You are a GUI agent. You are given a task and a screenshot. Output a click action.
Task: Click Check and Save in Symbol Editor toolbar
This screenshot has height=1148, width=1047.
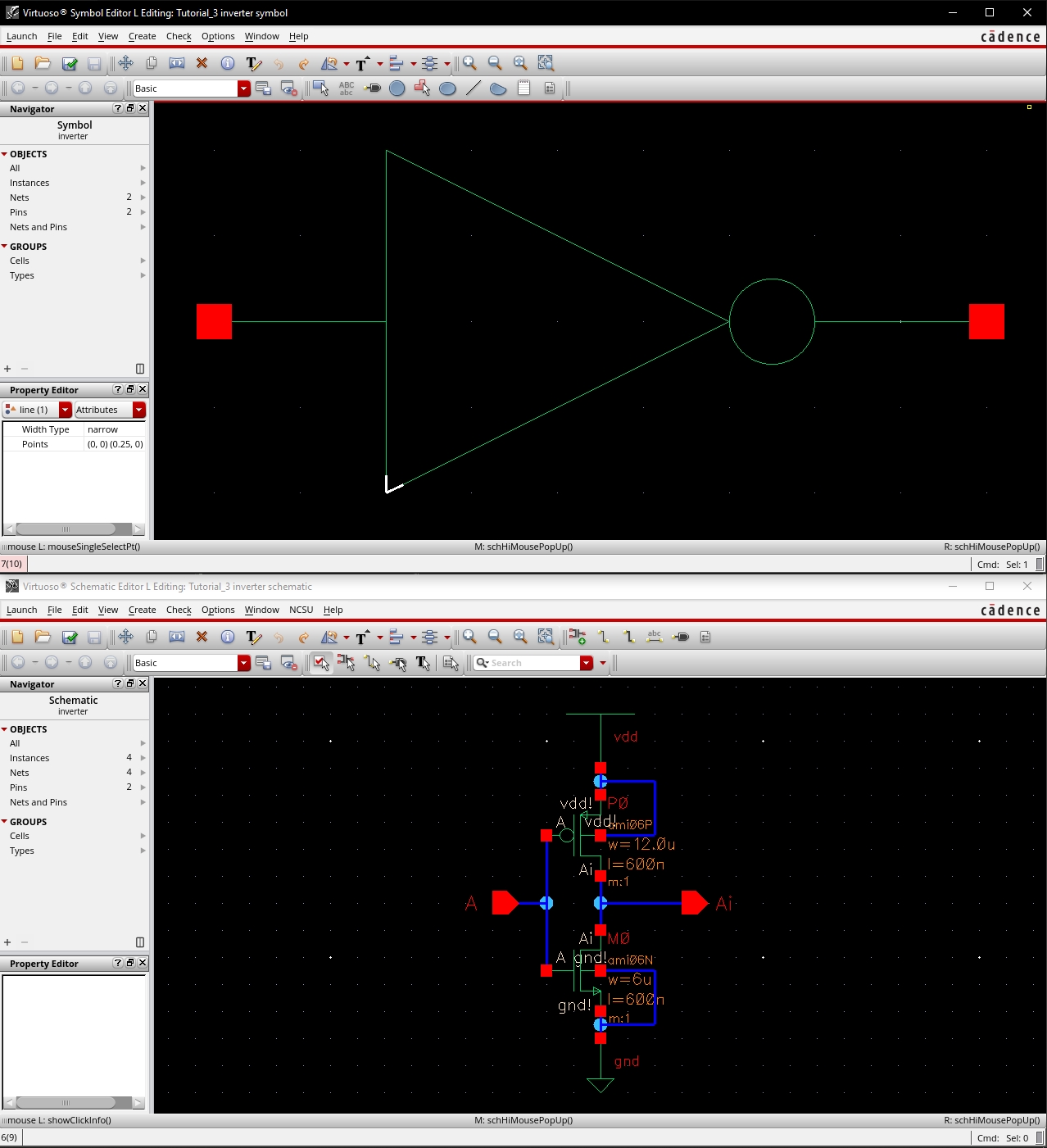(70, 63)
